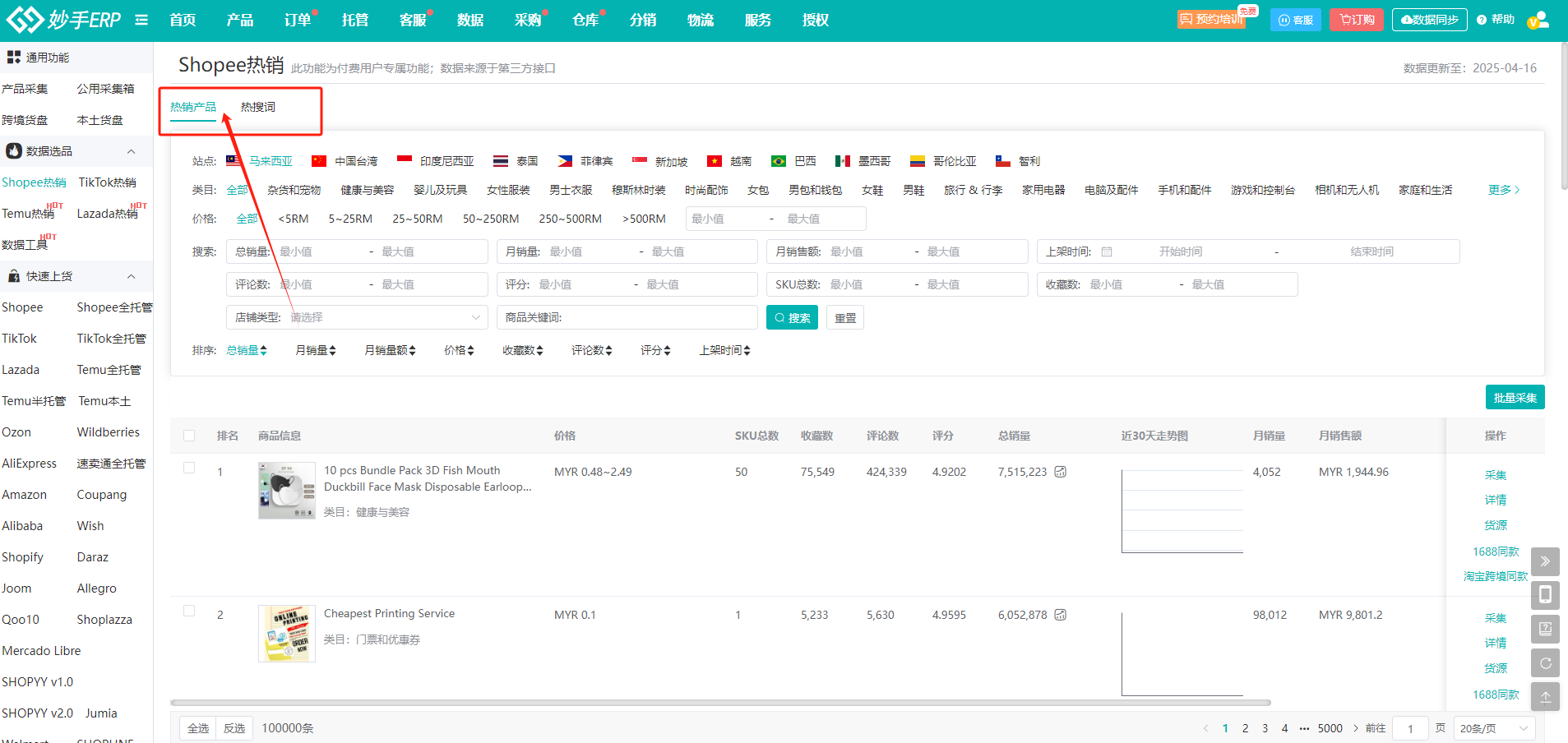Sort by 价格 arrows
Viewport: 1568px width, 743px height.
470,351
